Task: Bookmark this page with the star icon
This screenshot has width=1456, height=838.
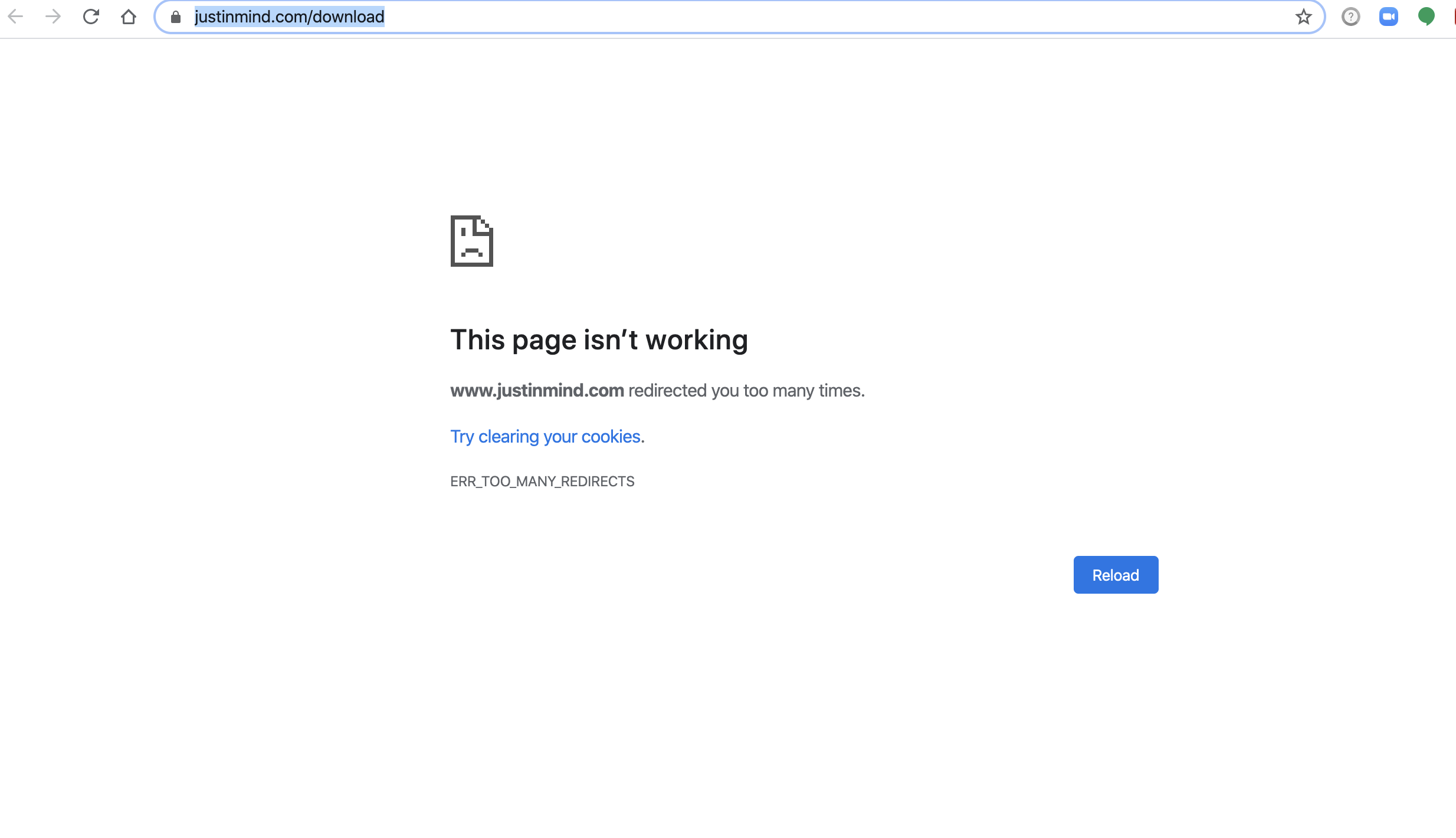Action: pyautogui.click(x=1303, y=17)
